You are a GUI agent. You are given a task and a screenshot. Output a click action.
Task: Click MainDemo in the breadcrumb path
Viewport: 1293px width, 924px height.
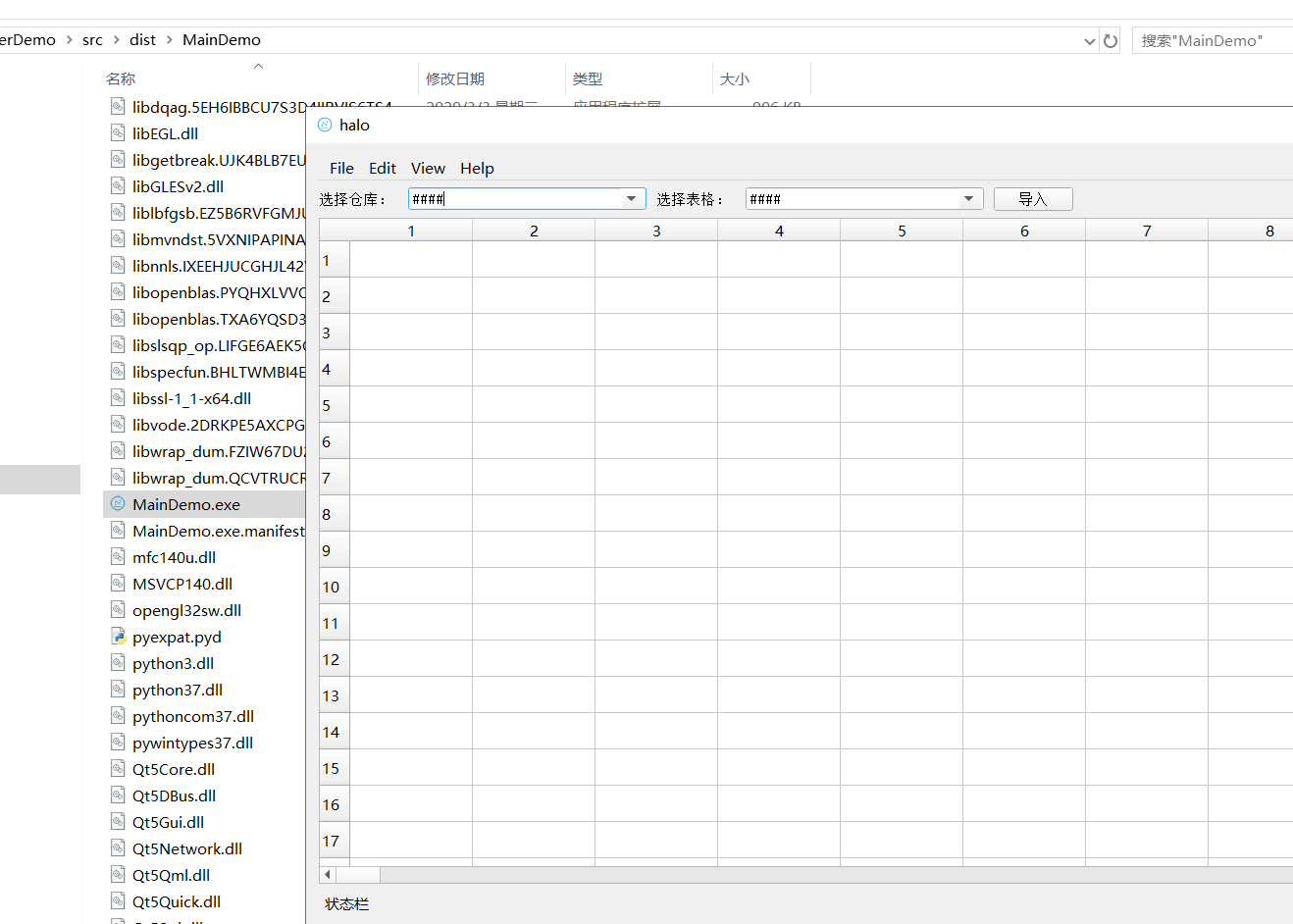(222, 40)
